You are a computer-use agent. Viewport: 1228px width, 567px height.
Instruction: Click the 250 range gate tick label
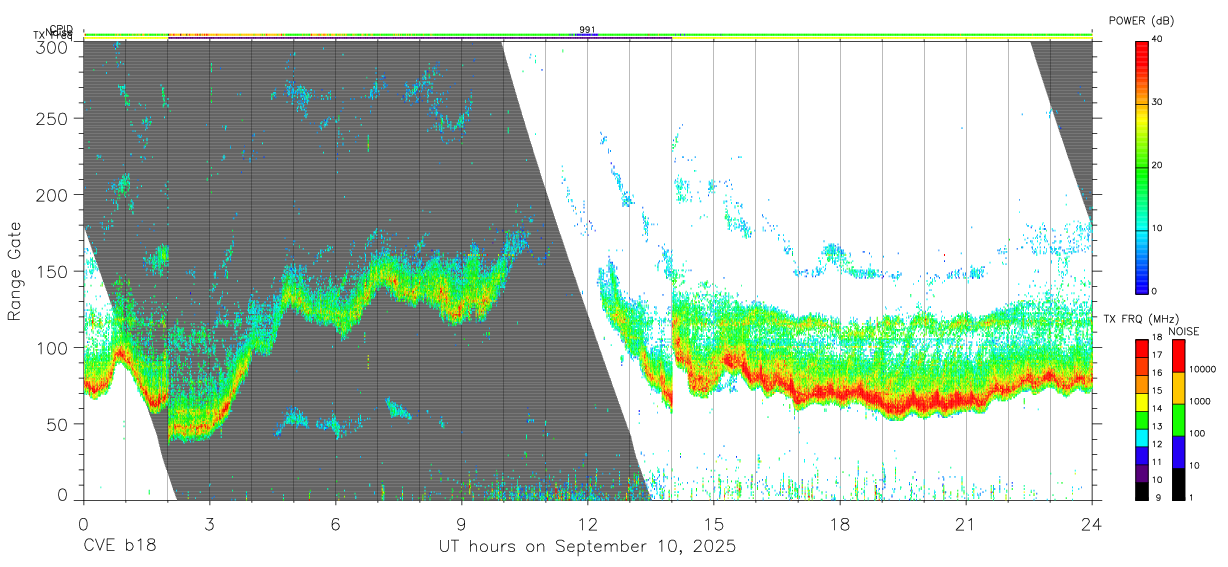52,118
